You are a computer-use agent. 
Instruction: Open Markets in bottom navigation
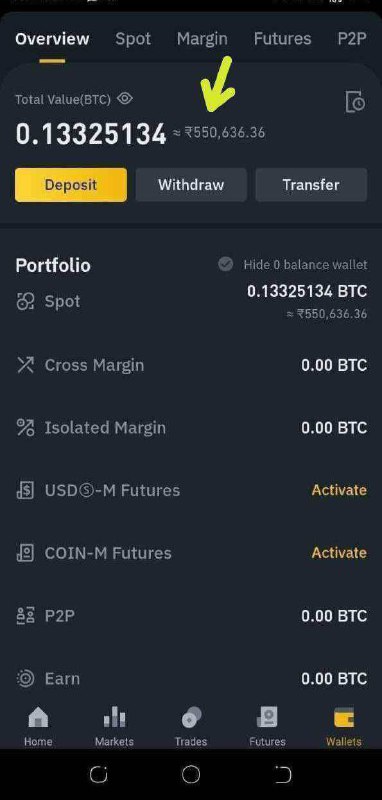click(114, 727)
